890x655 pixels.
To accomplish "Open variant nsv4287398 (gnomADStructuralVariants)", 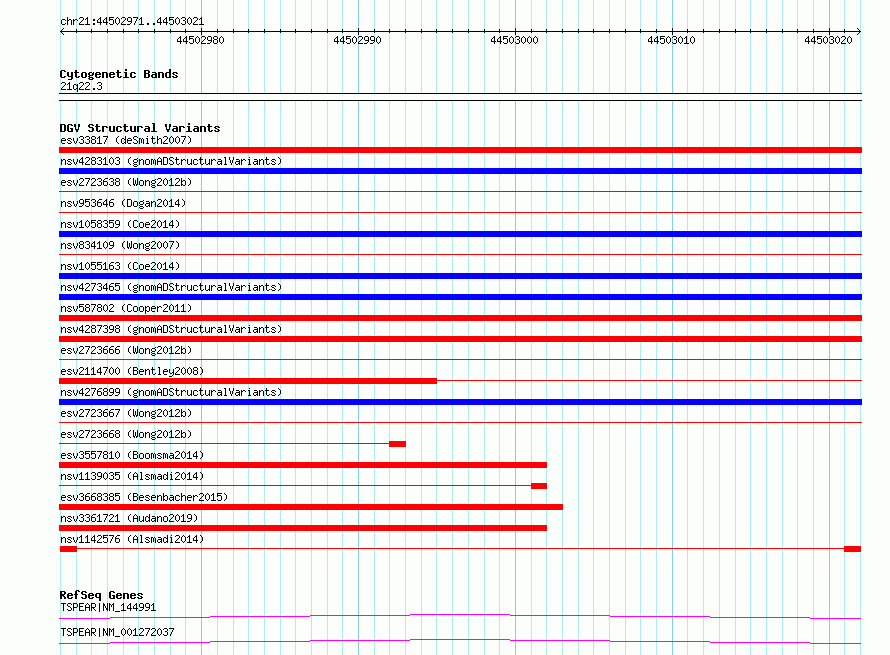I will 171,329.
